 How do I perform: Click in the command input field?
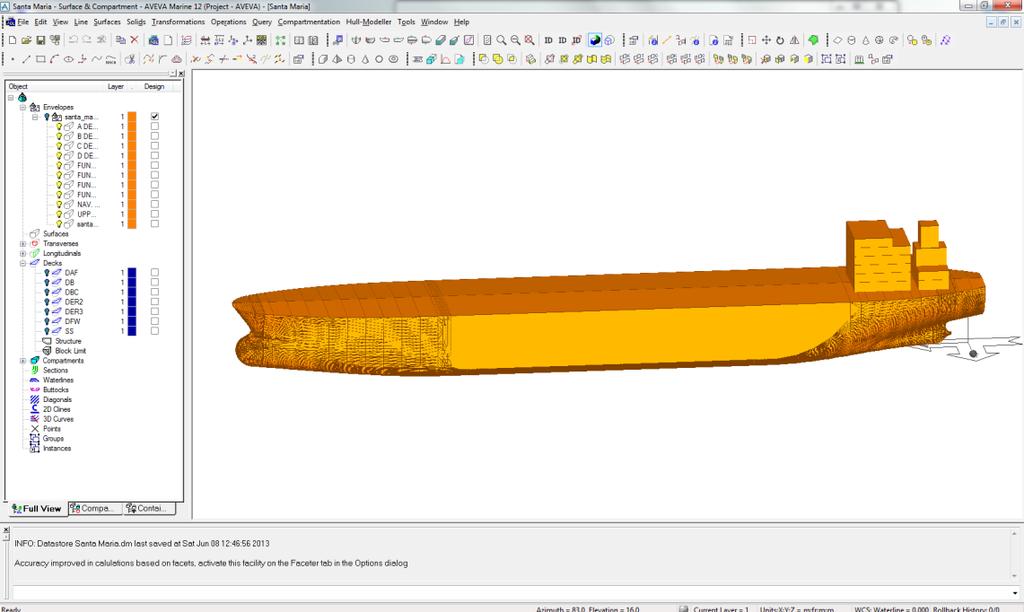coord(509,593)
